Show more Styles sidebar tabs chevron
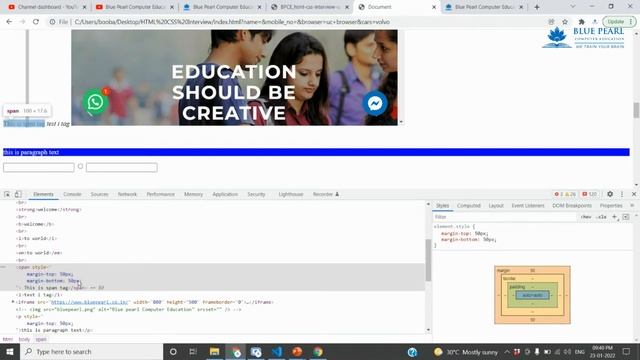Screen dimensions: 640x360 pos(632,206)
